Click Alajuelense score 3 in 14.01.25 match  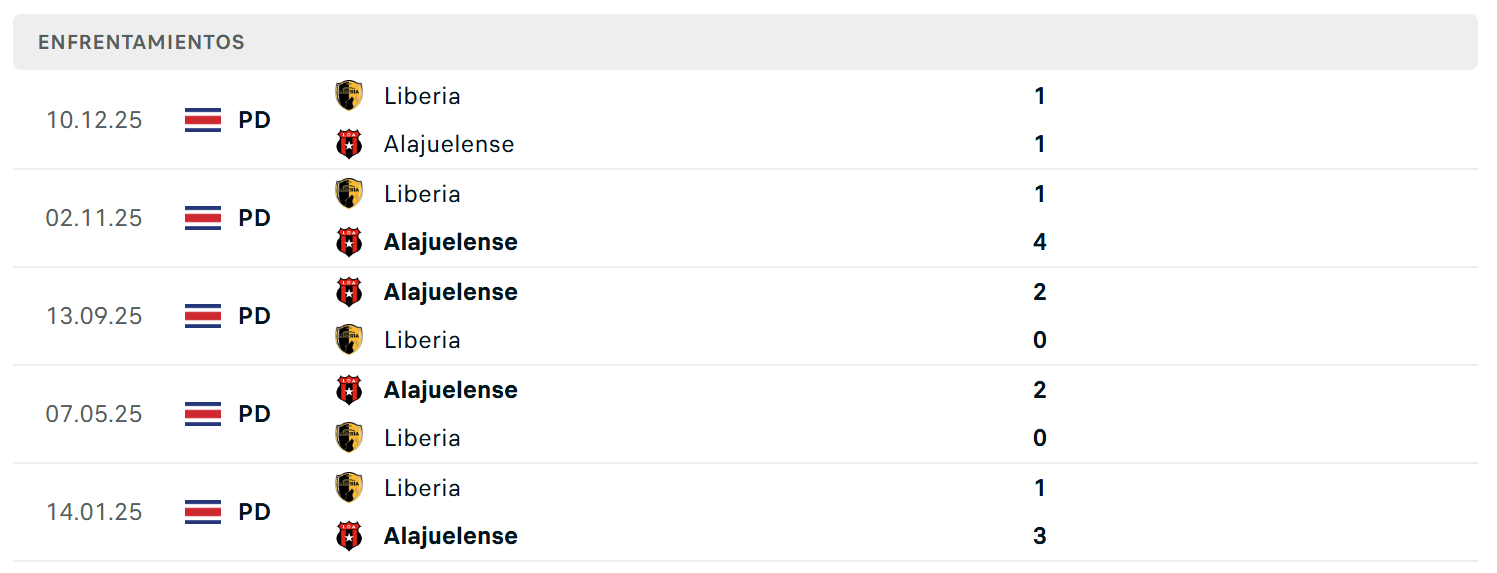tap(1040, 536)
